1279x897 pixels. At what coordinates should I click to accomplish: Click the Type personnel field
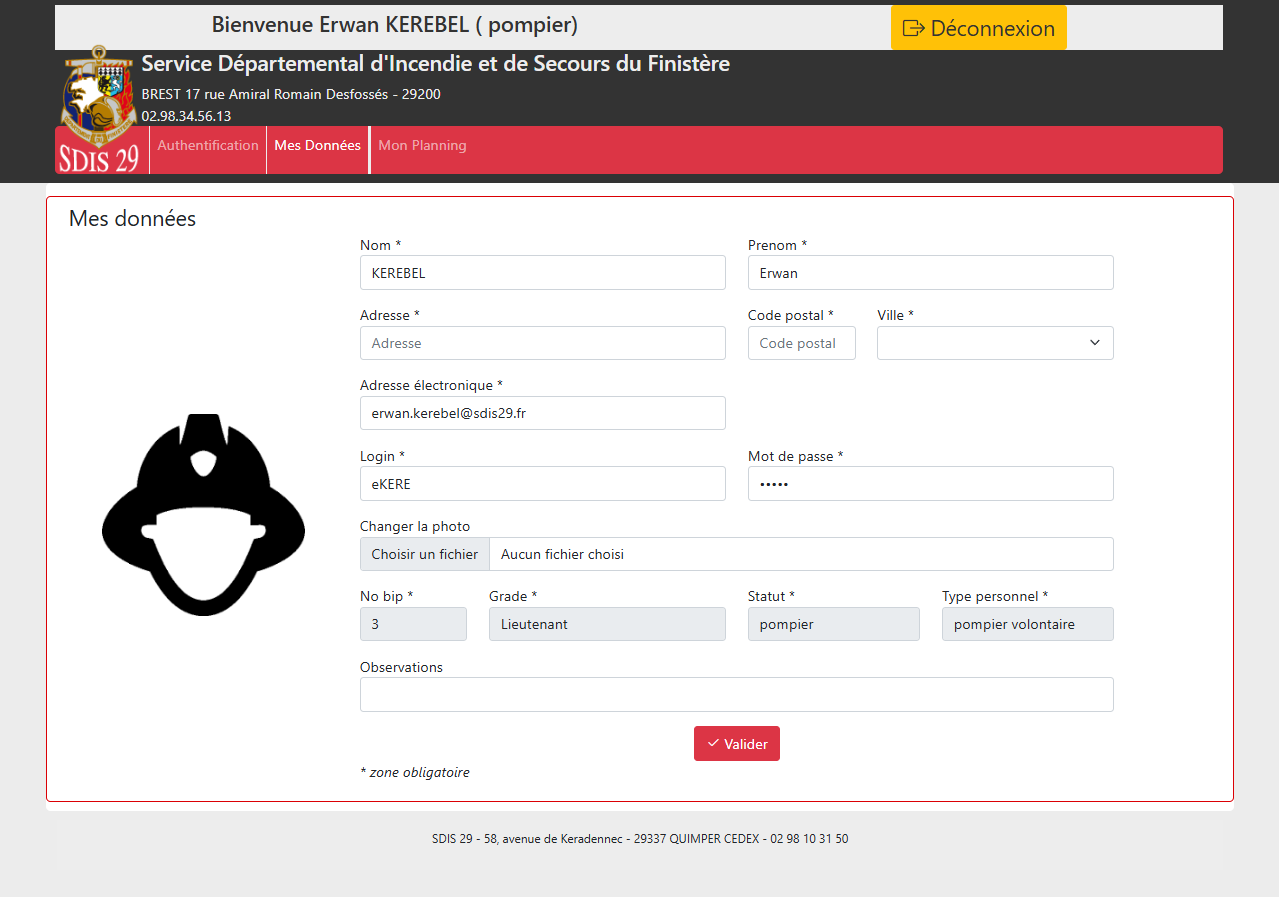[x=1027, y=624]
